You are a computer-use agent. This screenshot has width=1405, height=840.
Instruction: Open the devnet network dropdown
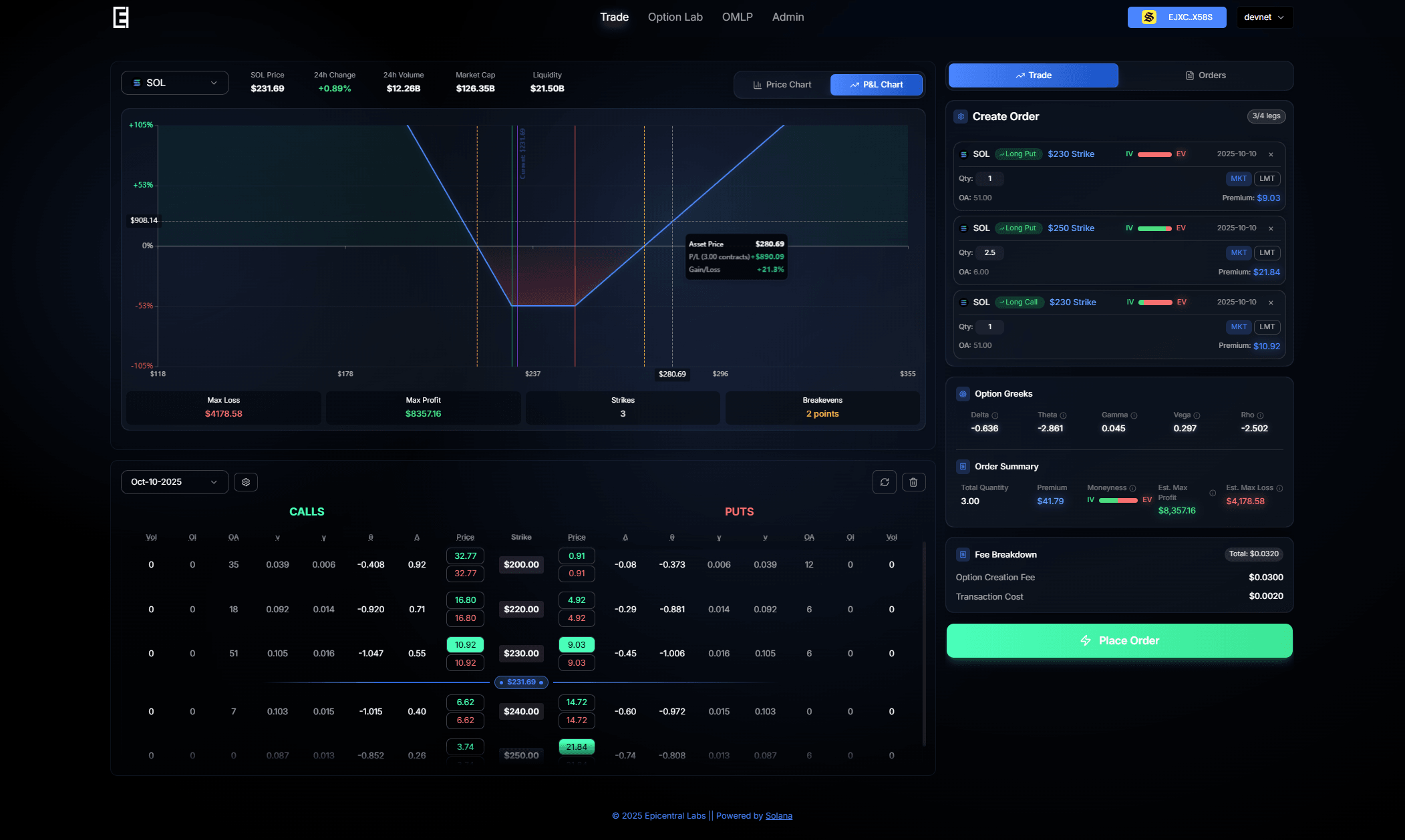(1264, 17)
